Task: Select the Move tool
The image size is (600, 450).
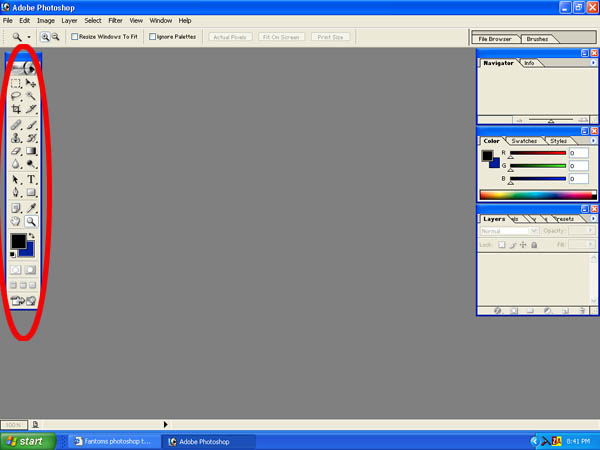Action: (x=32, y=85)
